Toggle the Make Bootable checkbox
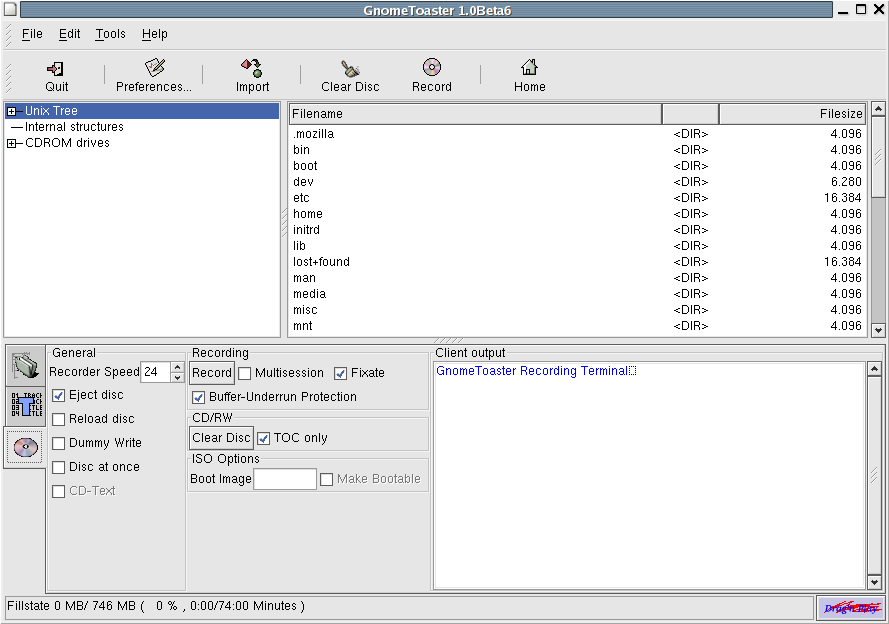The width and height of the screenshot is (889, 624). pos(327,479)
